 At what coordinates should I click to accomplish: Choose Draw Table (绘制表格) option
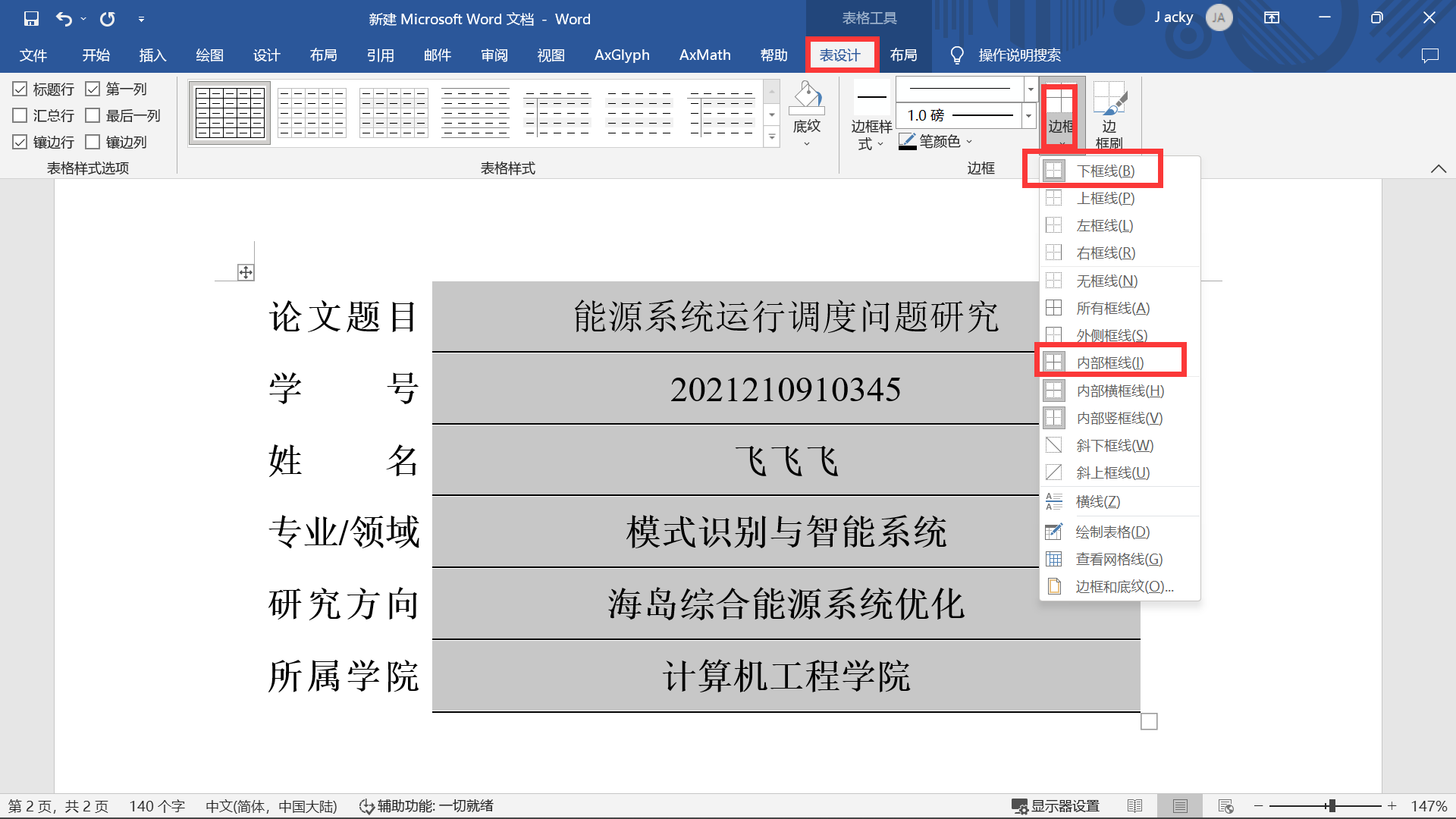point(1112,532)
